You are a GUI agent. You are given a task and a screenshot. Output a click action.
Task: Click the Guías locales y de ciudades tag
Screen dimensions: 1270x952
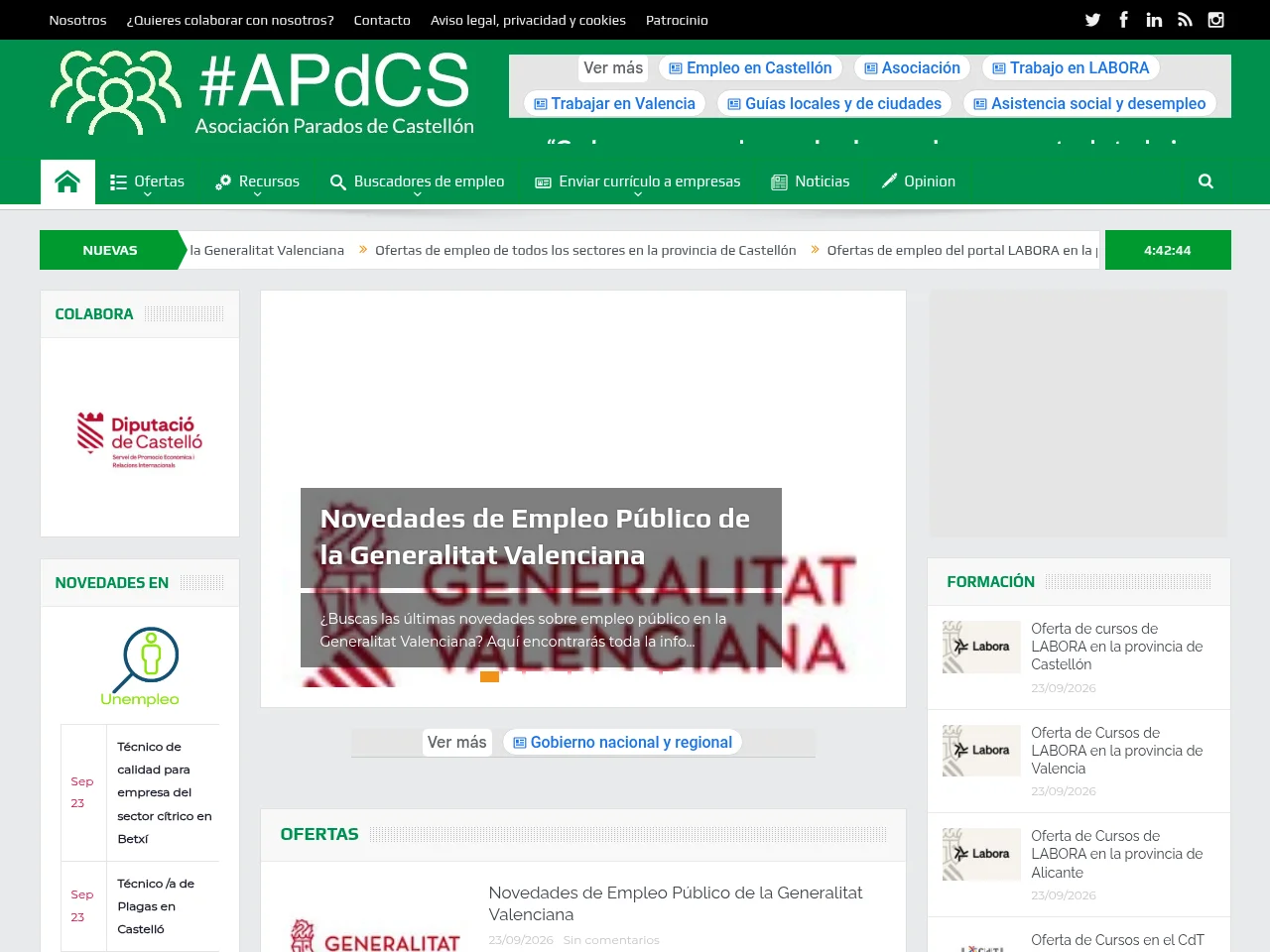834,103
